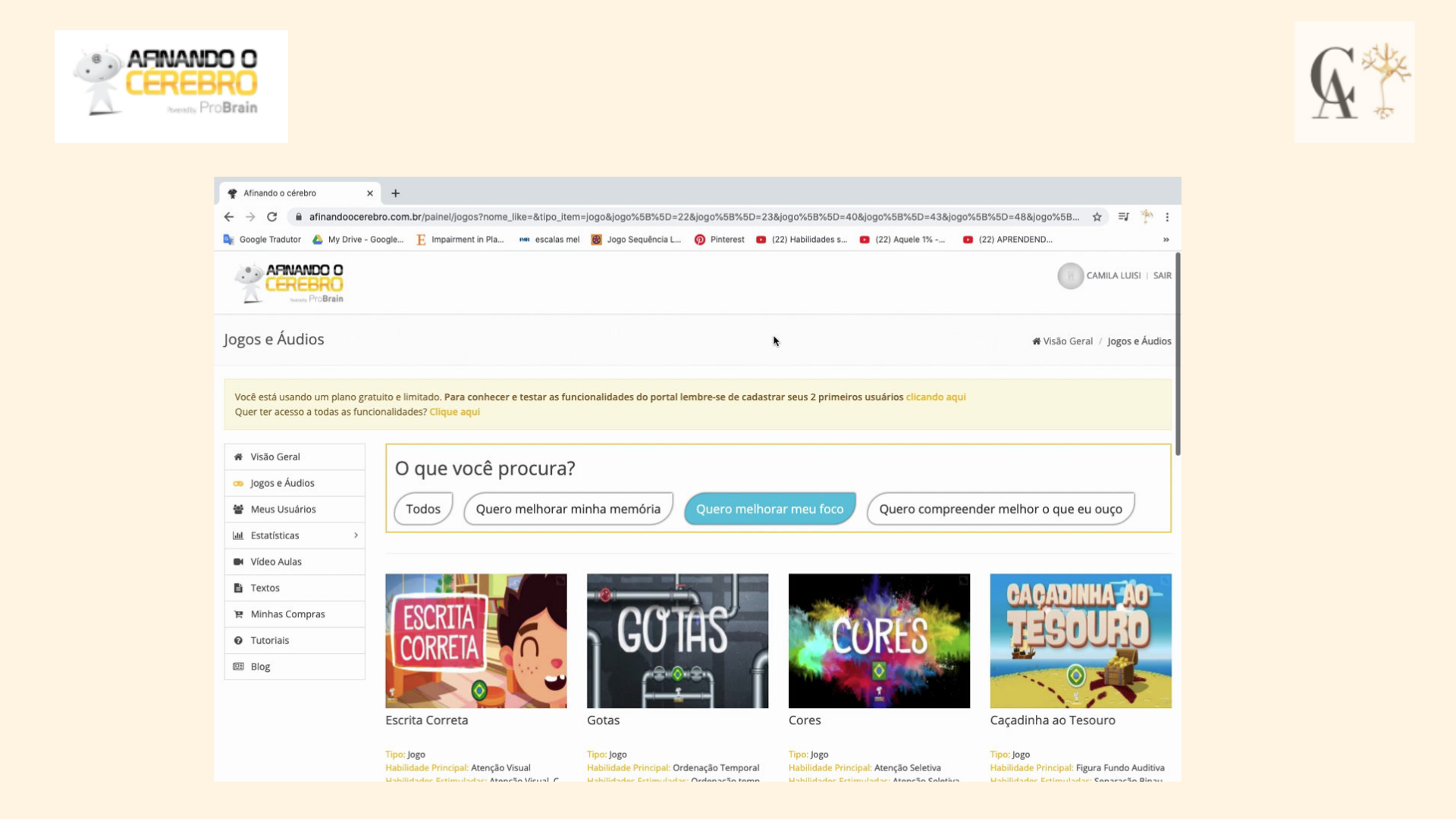Open Meus Usuários in sidebar
Image resolution: width=1456 pixels, height=819 pixels.
[x=283, y=510]
